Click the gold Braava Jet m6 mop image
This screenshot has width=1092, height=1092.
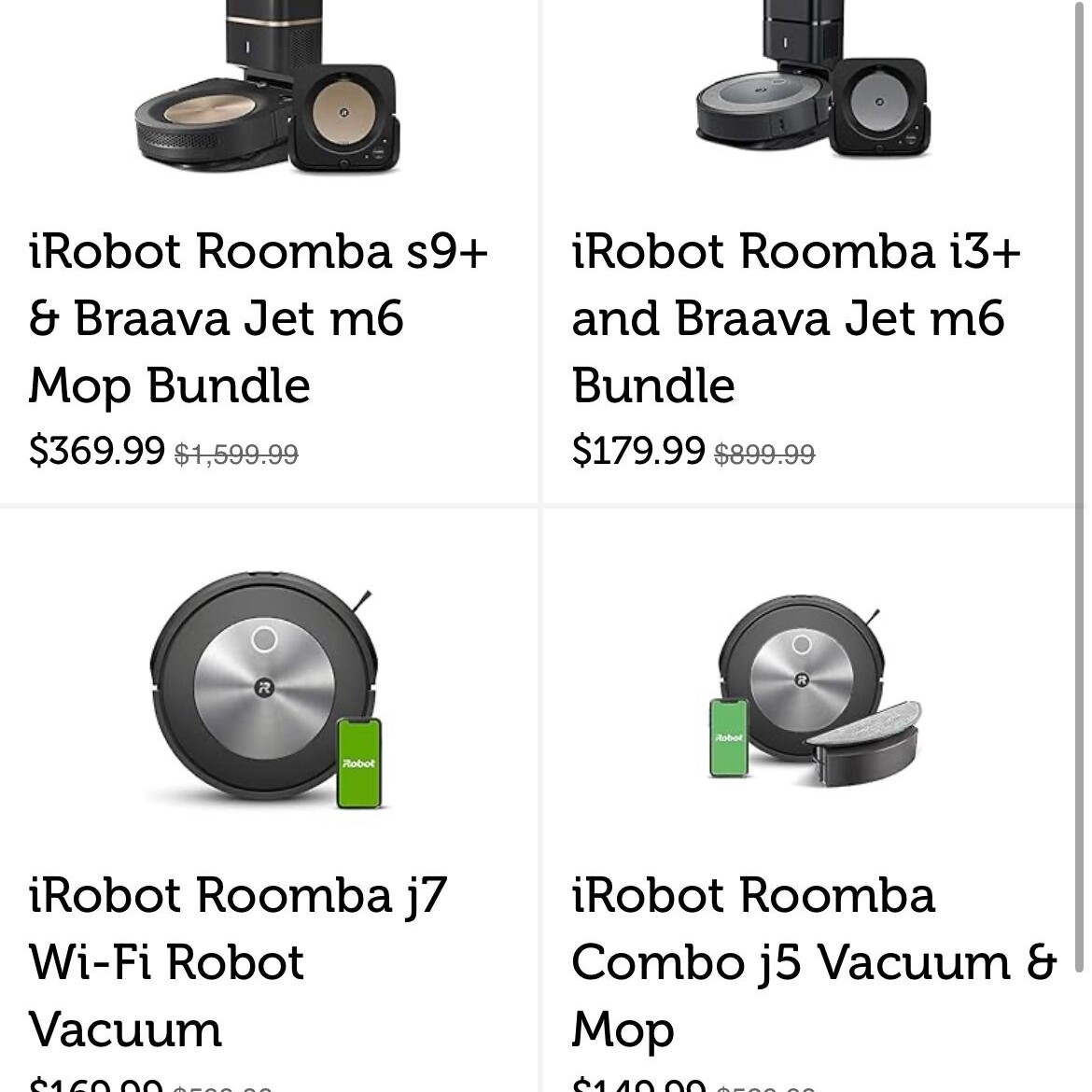click(343, 117)
